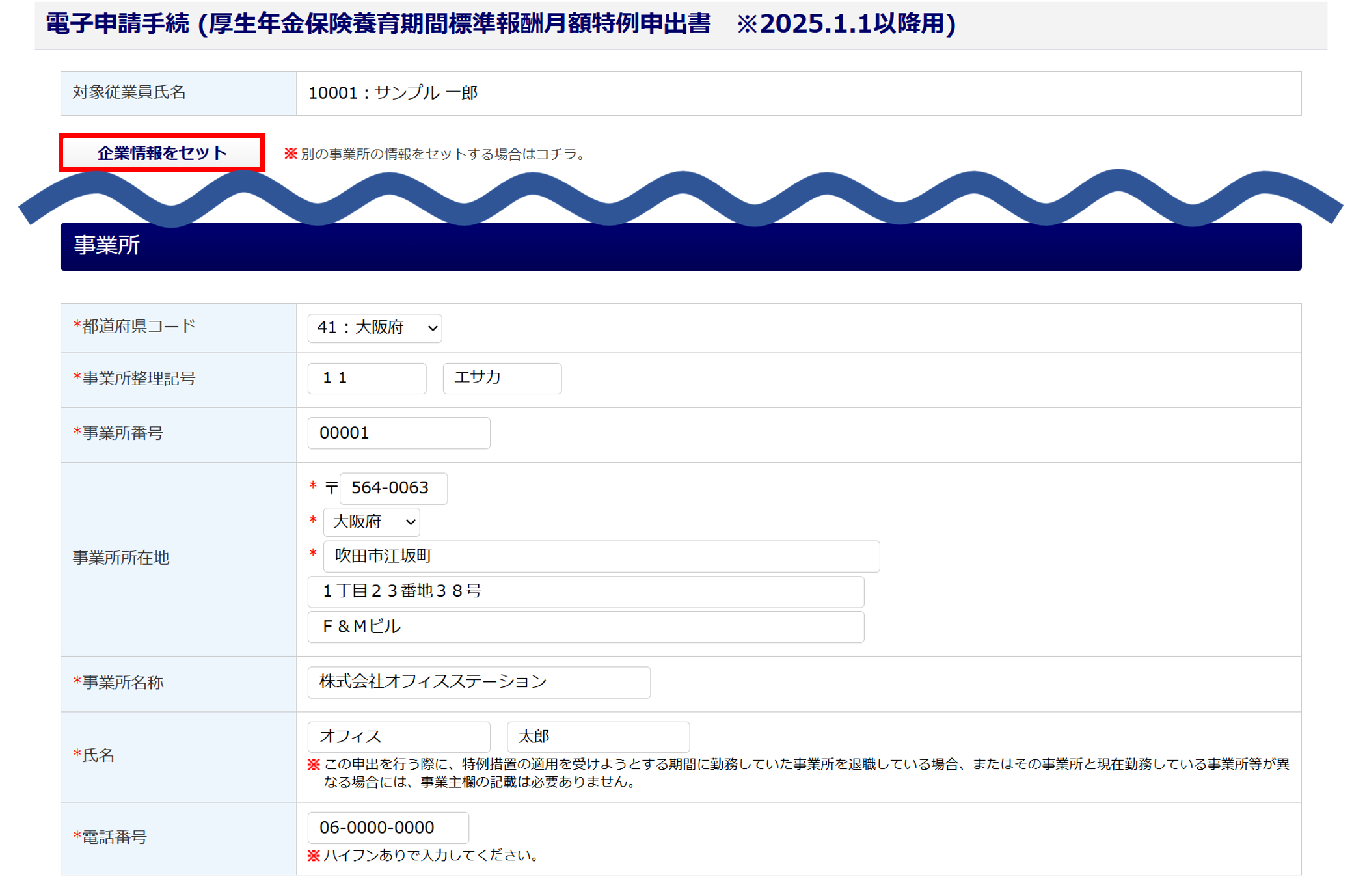Image resolution: width=1352 pixels, height=896 pixels.
Task: Click the family name field showing オフィス
Action: (x=398, y=737)
